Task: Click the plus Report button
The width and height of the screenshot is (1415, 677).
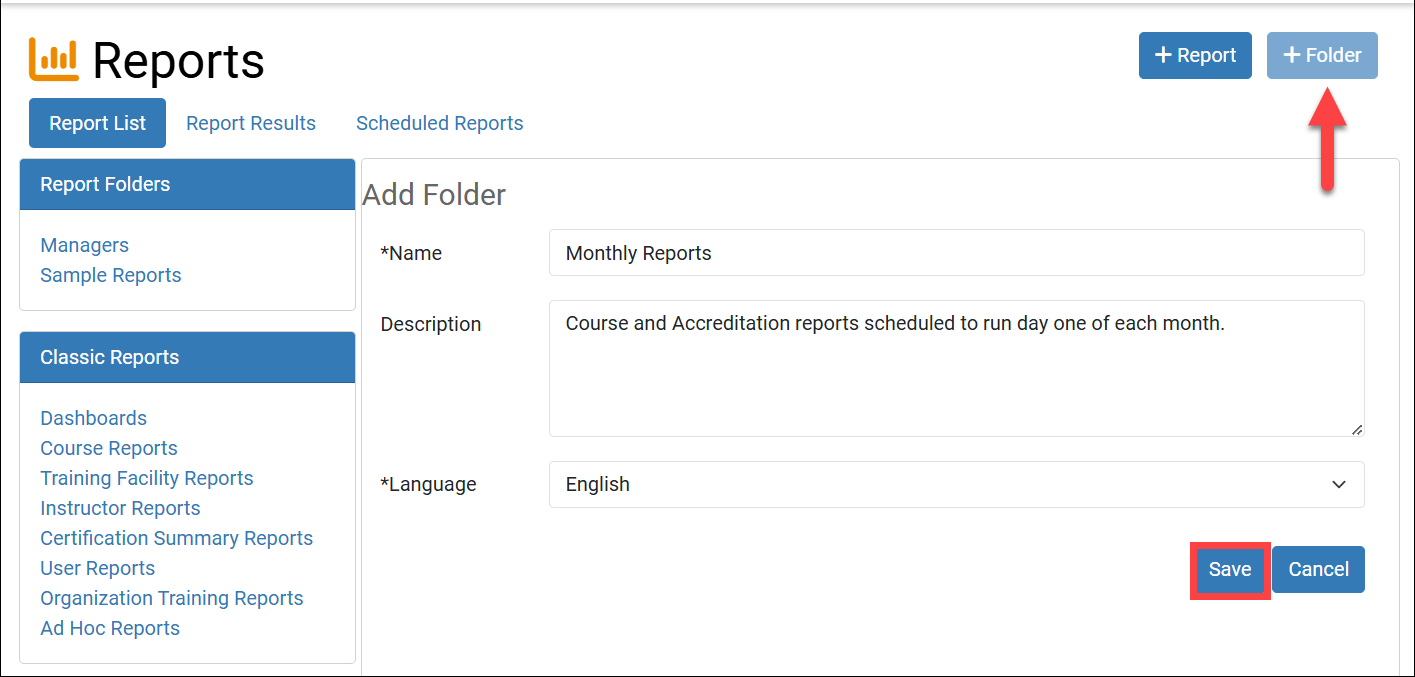Action: point(1195,56)
